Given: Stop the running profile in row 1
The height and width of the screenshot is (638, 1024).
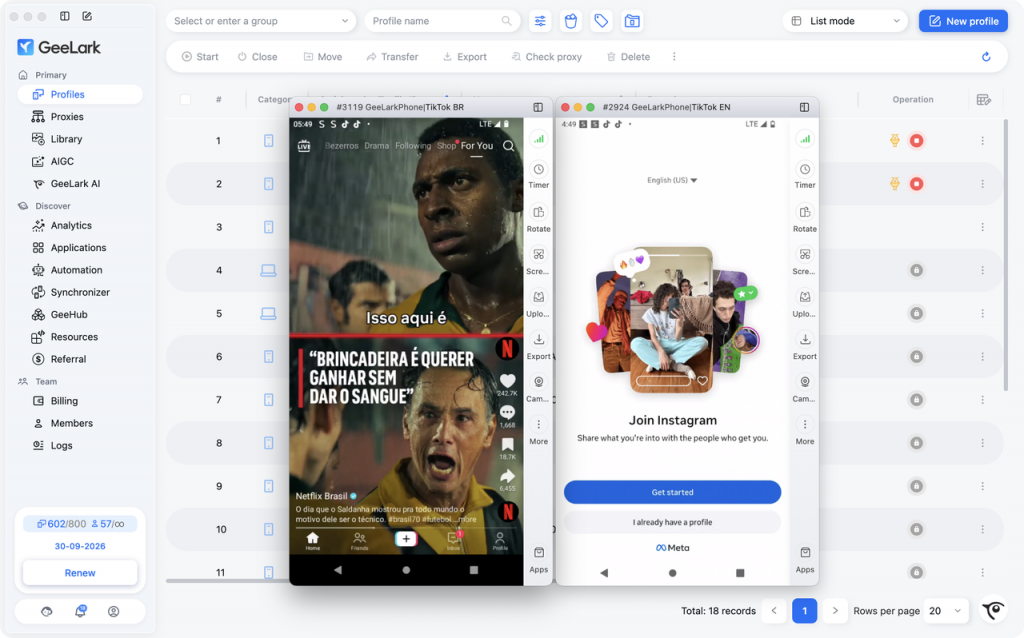Looking at the screenshot, I should point(917,140).
